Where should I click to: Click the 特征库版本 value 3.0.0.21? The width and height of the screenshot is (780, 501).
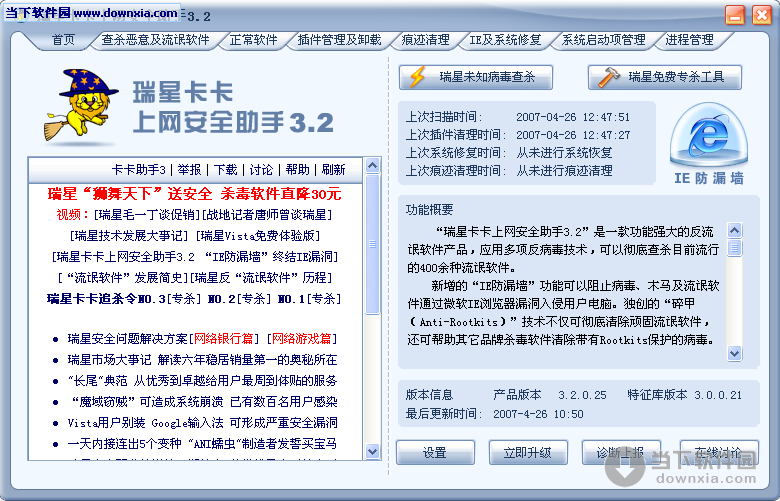[x=718, y=395]
